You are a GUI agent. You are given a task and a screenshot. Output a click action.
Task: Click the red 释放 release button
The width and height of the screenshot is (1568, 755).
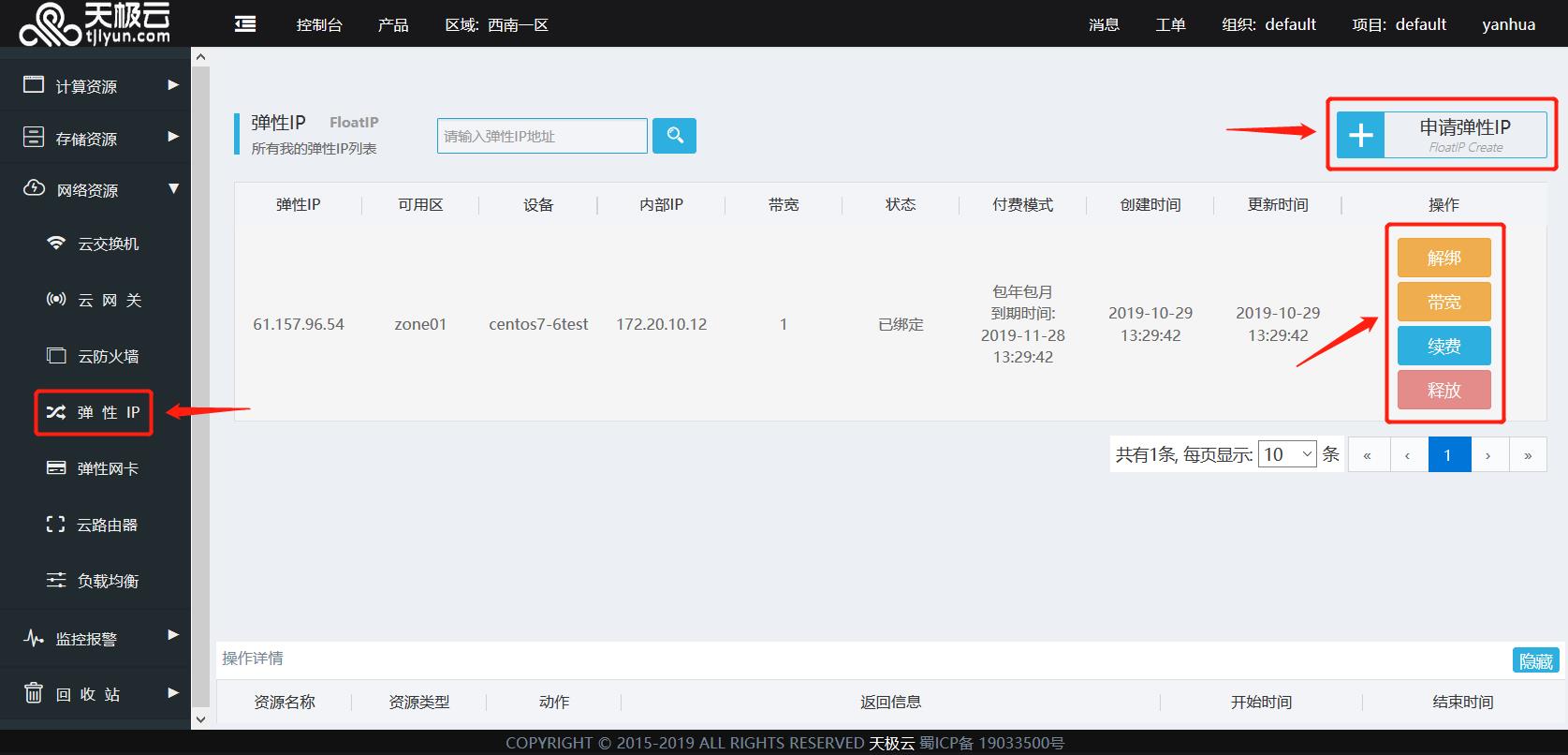(1443, 390)
